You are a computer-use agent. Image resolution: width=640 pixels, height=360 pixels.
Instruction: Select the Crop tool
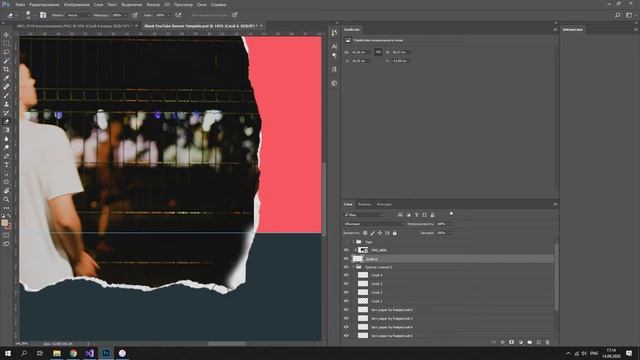coord(6,69)
